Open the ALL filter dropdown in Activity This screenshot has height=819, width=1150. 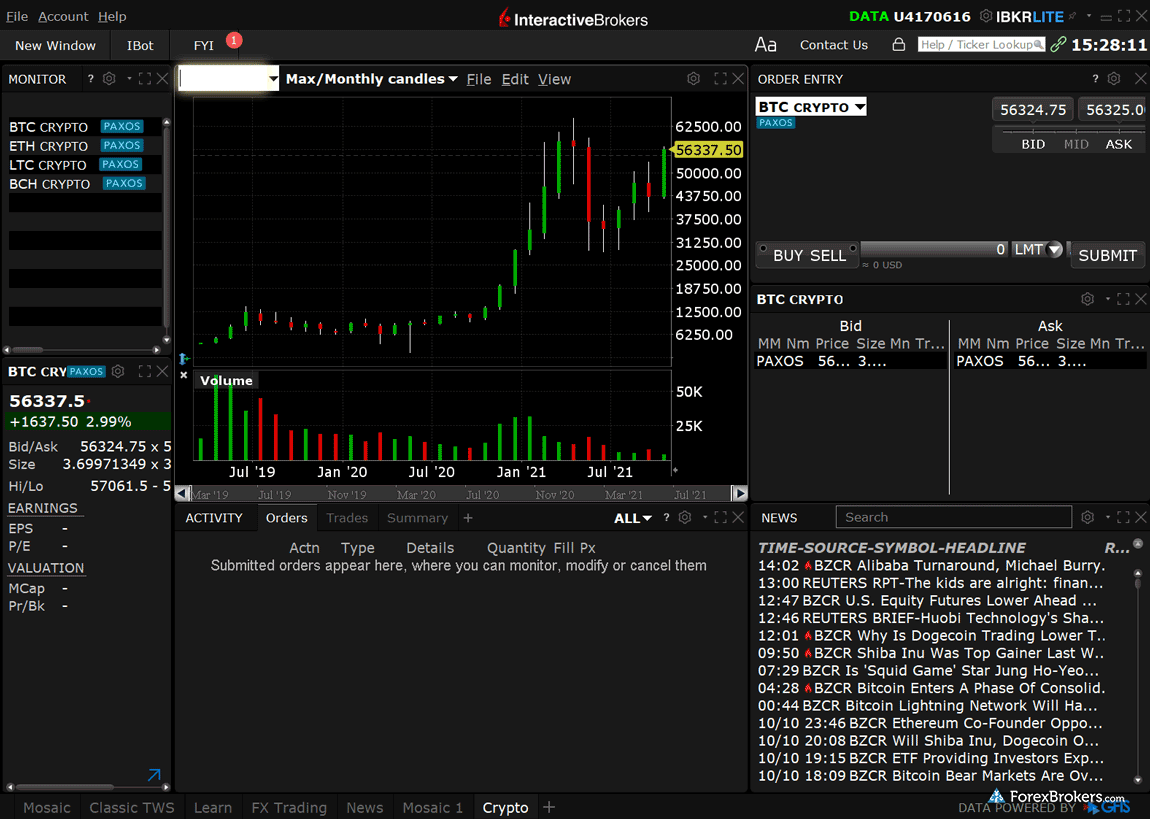click(632, 518)
